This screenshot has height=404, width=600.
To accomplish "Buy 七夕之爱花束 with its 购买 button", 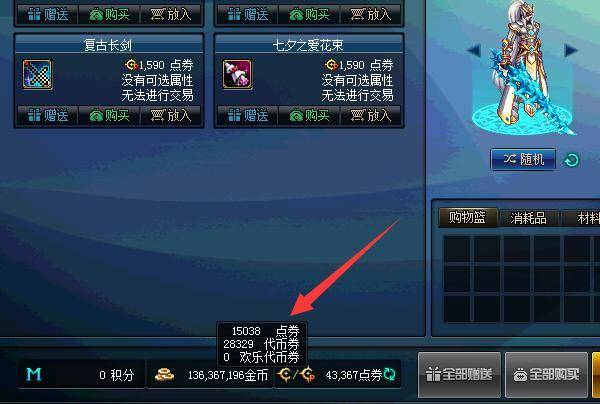I will (310, 115).
